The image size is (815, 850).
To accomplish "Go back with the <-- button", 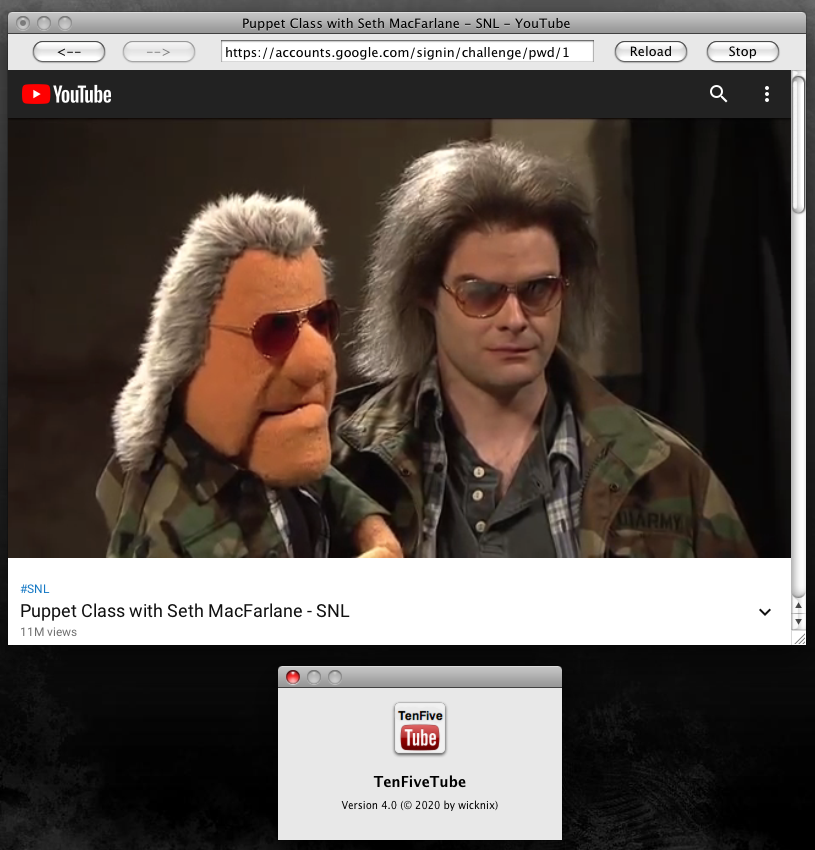I will tap(69, 51).
